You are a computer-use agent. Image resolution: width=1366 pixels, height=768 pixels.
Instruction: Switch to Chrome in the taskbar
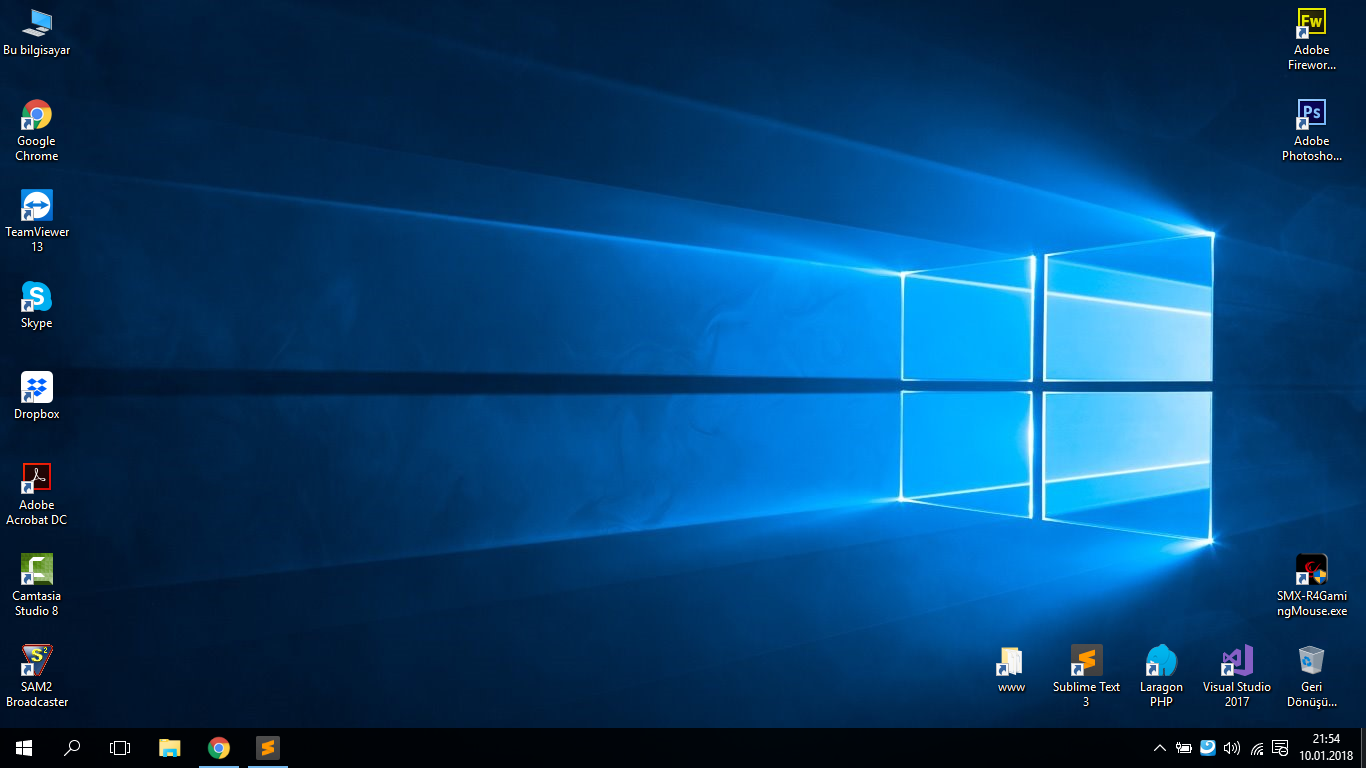click(x=219, y=748)
